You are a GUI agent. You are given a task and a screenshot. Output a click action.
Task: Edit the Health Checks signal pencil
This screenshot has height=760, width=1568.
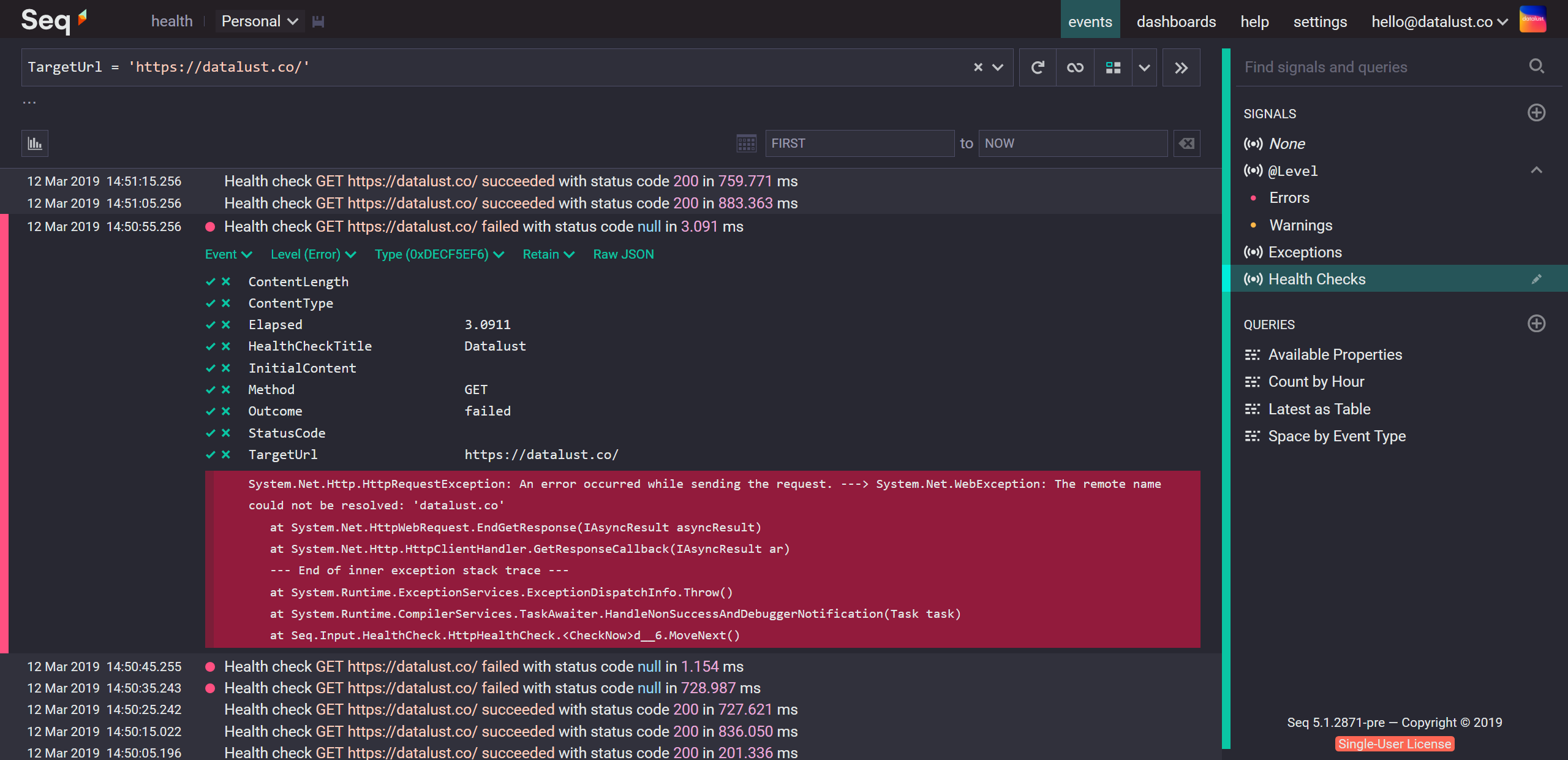[x=1536, y=279]
